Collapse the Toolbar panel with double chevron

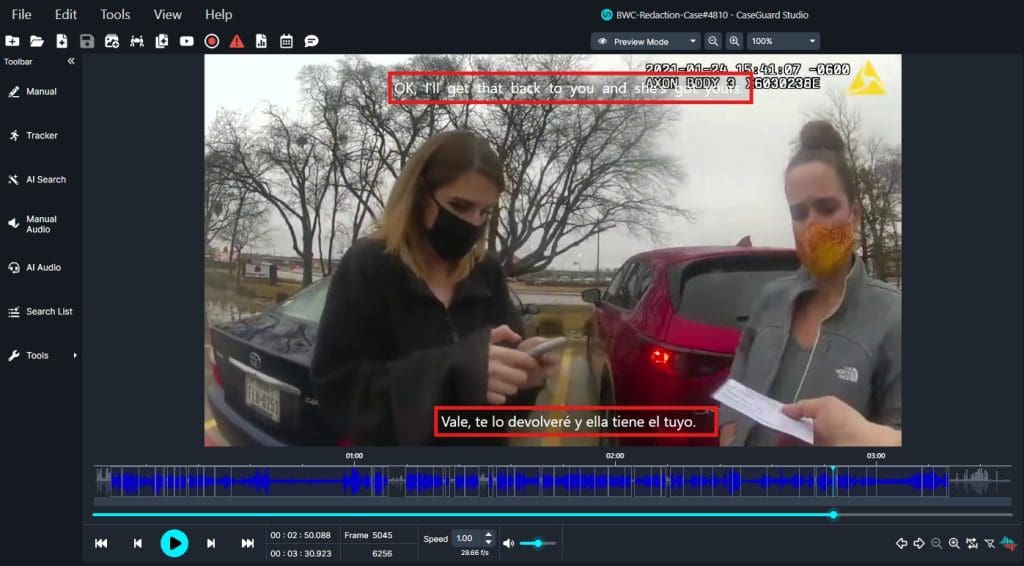click(71, 62)
